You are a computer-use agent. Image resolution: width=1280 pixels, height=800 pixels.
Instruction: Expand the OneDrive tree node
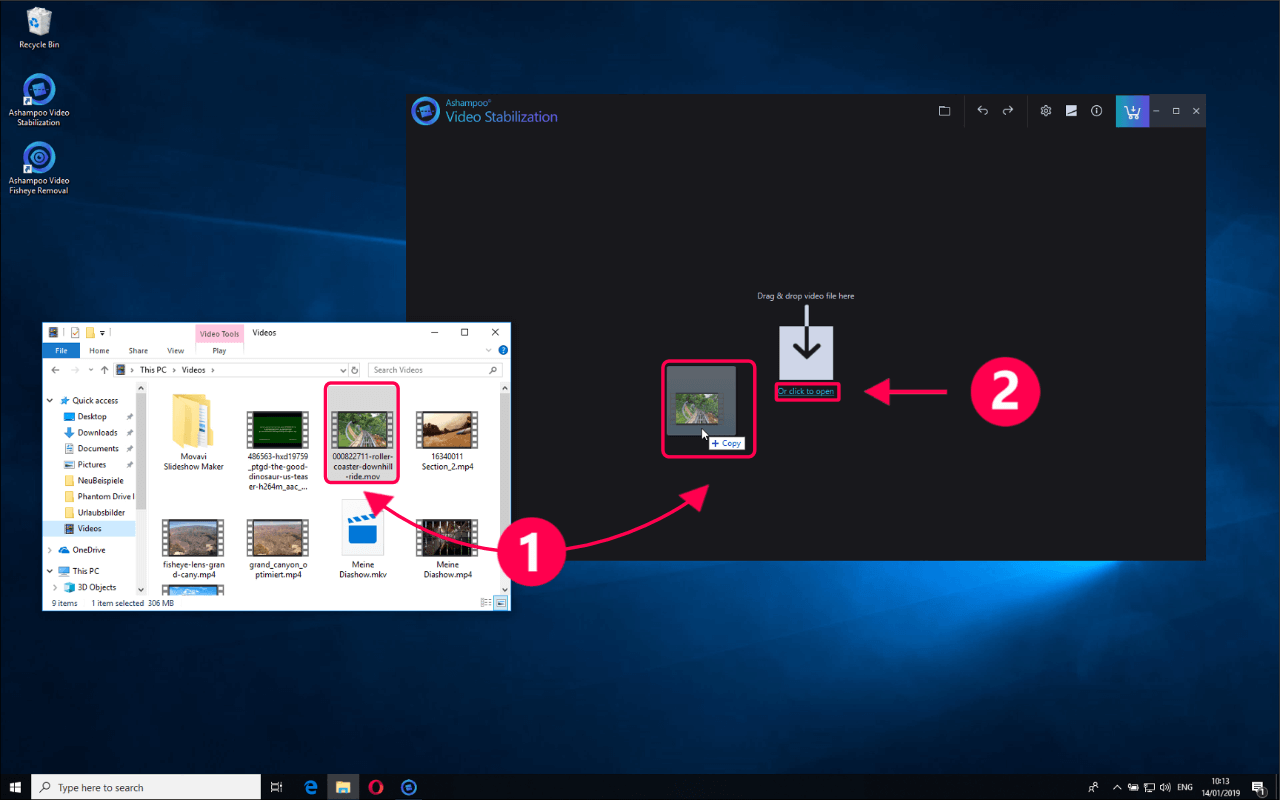click(x=51, y=550)
